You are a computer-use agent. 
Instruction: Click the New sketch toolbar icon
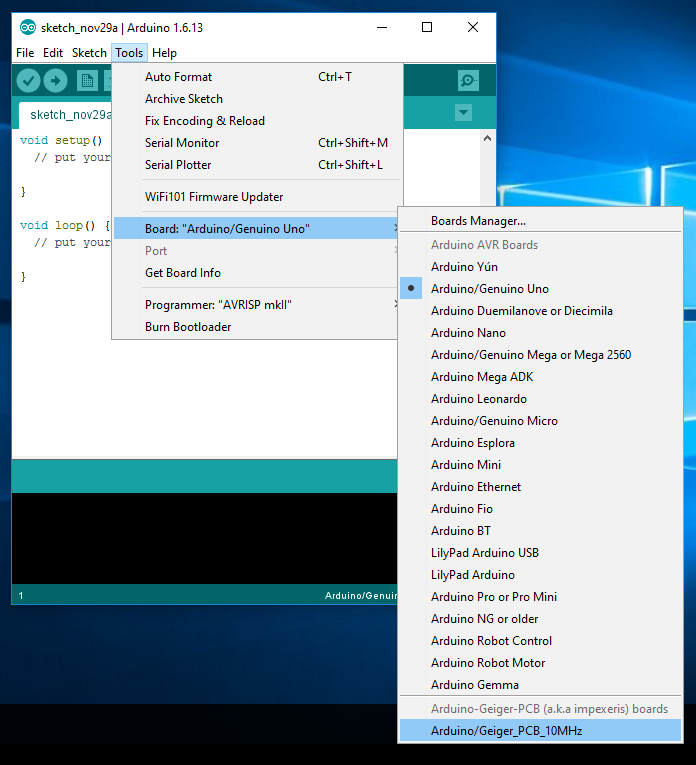tap(87, 81)
